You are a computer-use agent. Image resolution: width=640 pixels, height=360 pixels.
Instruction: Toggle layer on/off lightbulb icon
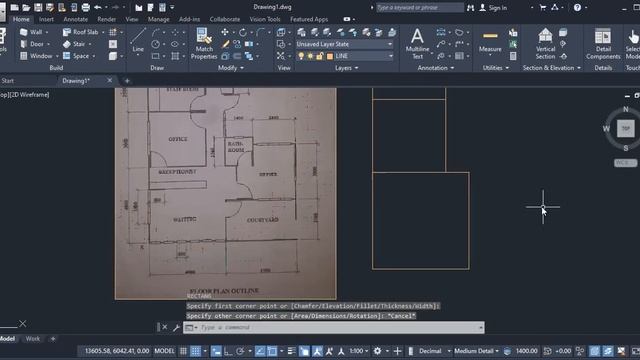click(x=301, y=56)
